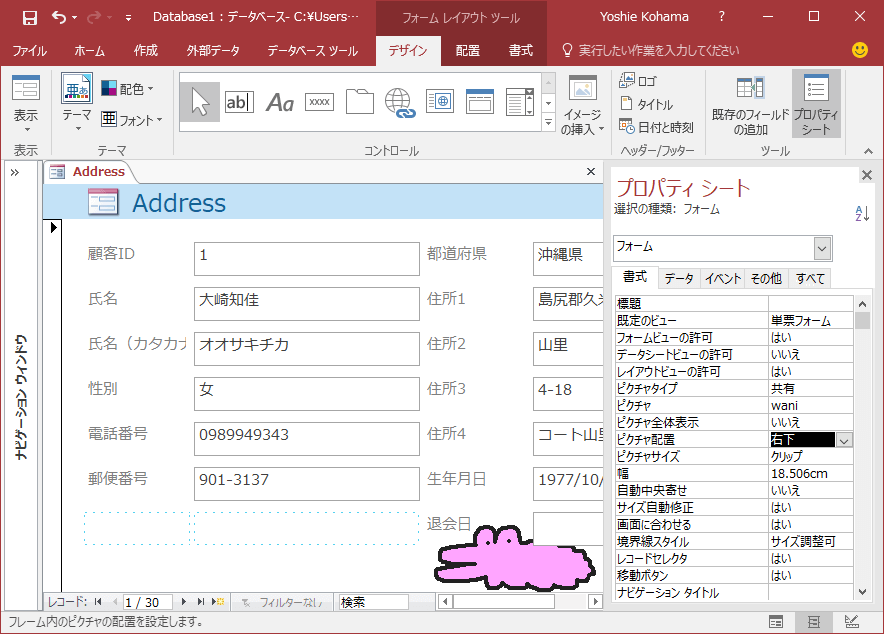Screen dimensions: 884x634
Task: Open the 配色 color scheme dropdown
Action: [x=128, y=88]
